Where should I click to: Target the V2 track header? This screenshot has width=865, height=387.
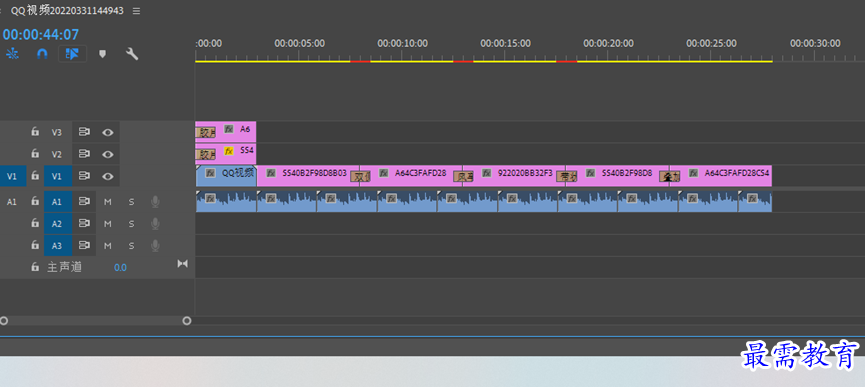[57, 154]
